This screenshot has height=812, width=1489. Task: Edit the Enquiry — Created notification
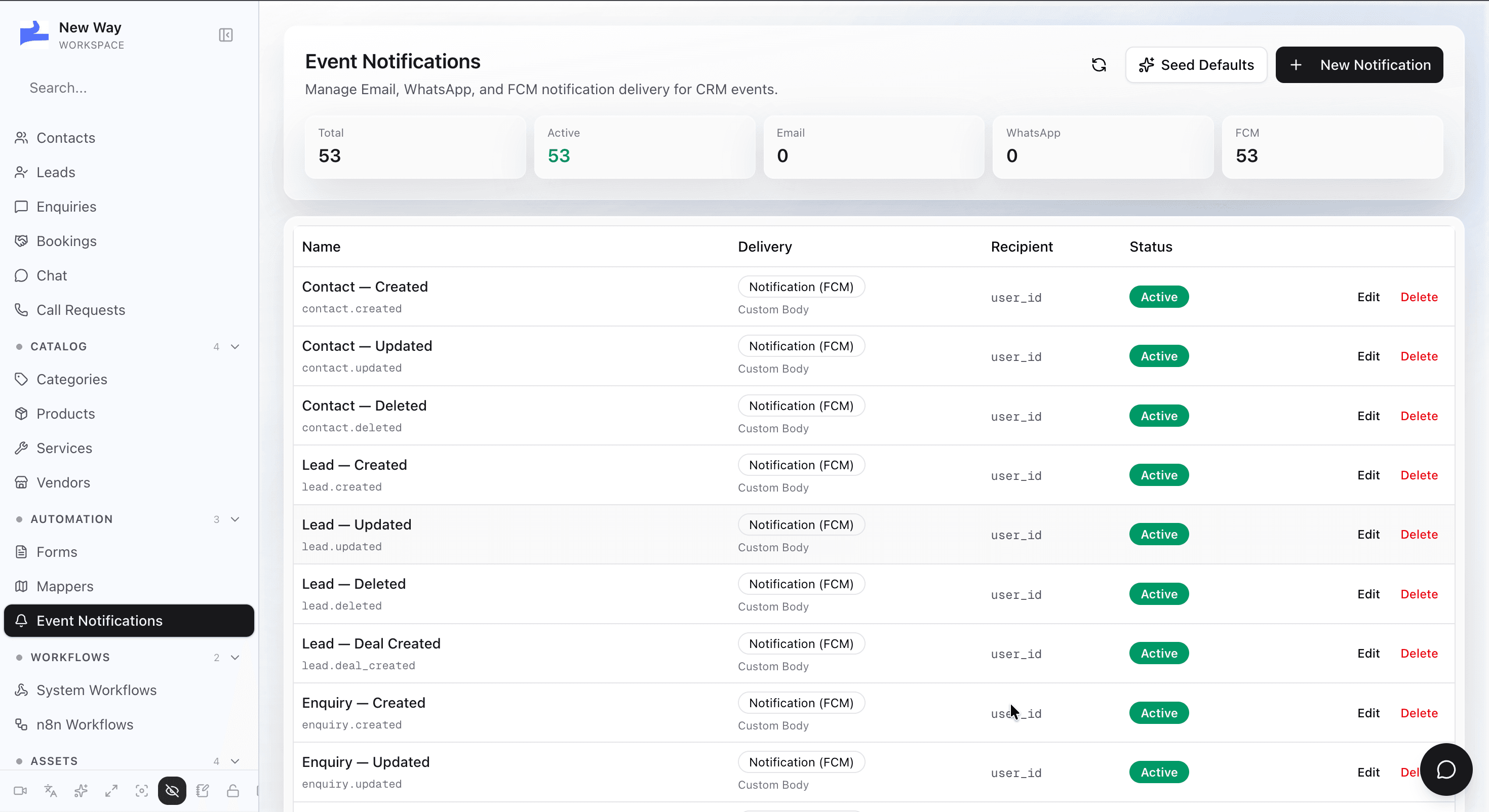pyautogui.click(x=1368, y=713)
